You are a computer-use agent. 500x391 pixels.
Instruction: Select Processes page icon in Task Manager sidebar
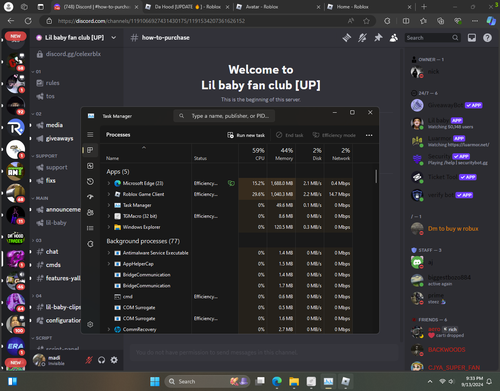(x=90, y=150)
